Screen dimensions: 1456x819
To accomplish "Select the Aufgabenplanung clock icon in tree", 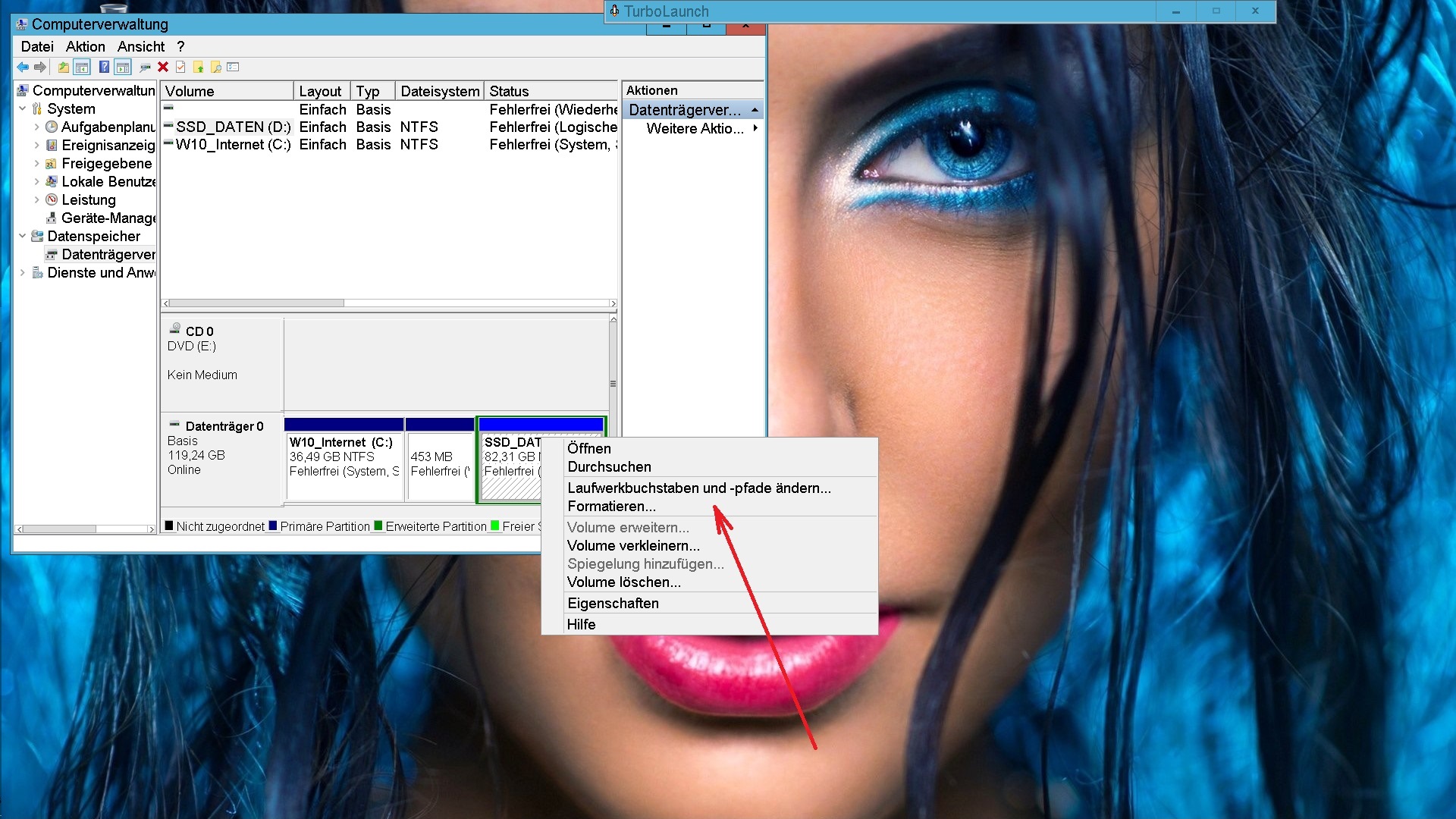I will pos(52,127).
